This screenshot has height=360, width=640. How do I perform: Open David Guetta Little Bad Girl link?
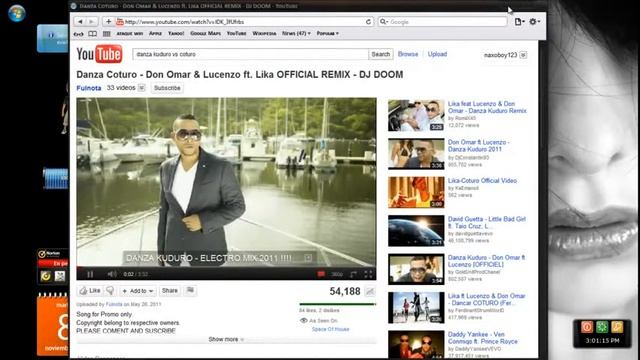(487, 222)
